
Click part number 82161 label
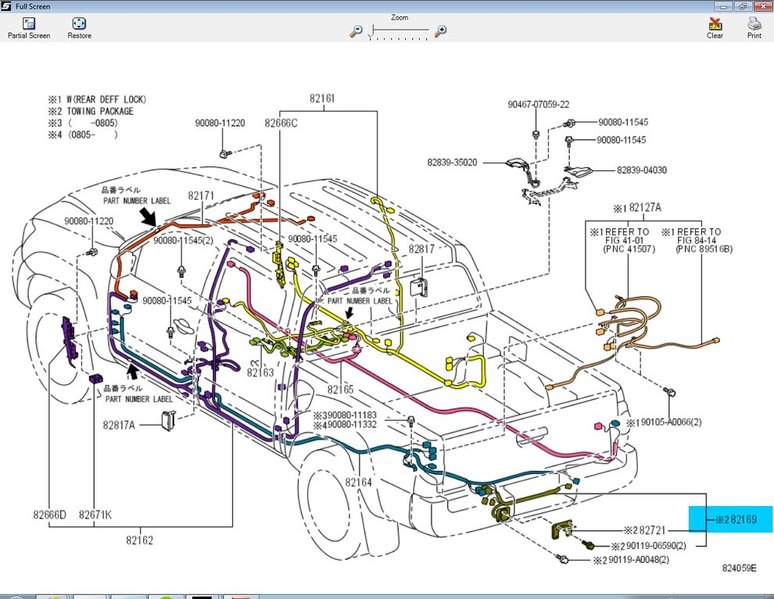322,98
